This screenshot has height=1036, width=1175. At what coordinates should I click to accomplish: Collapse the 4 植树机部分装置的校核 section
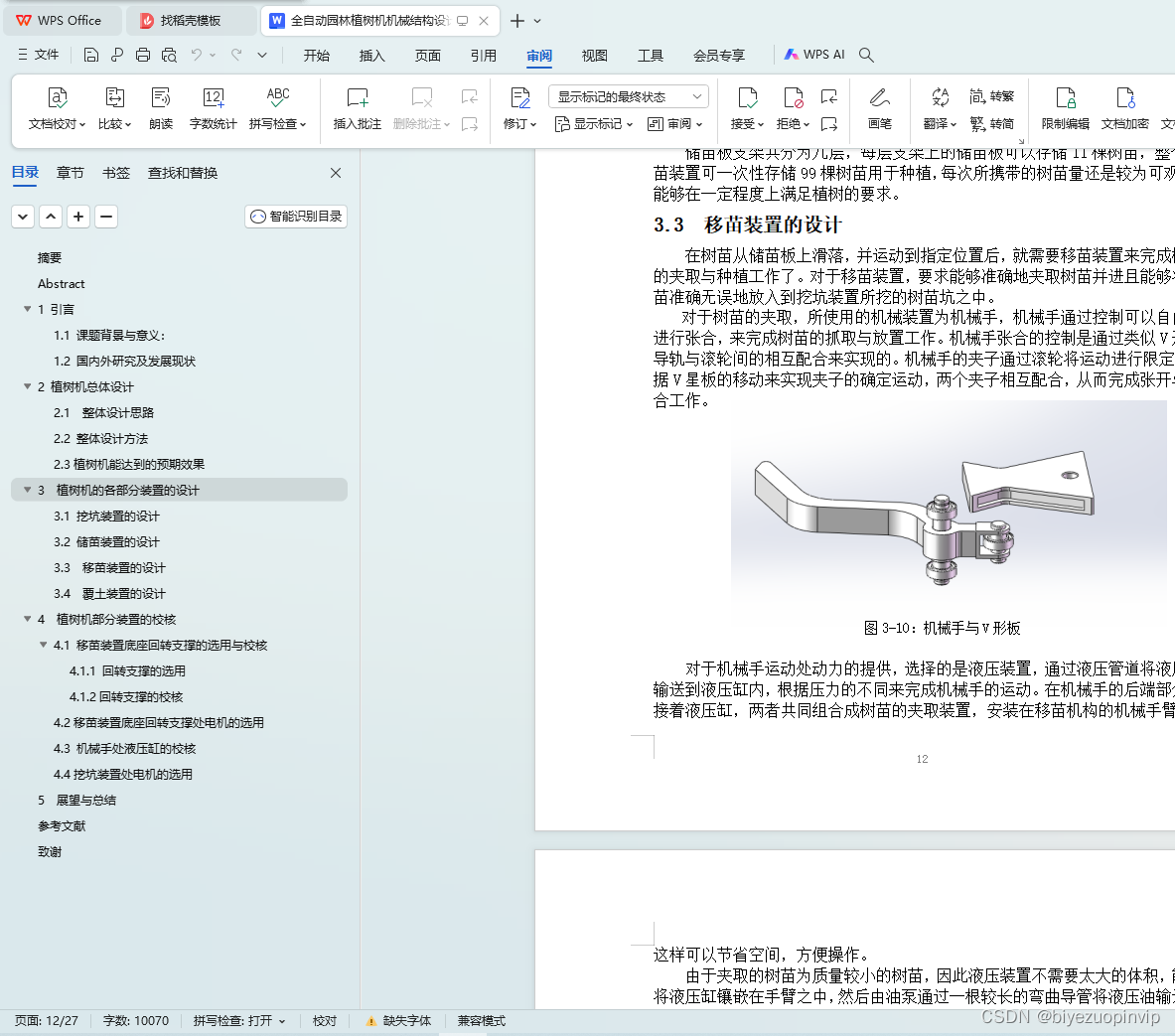coord(28,619)
